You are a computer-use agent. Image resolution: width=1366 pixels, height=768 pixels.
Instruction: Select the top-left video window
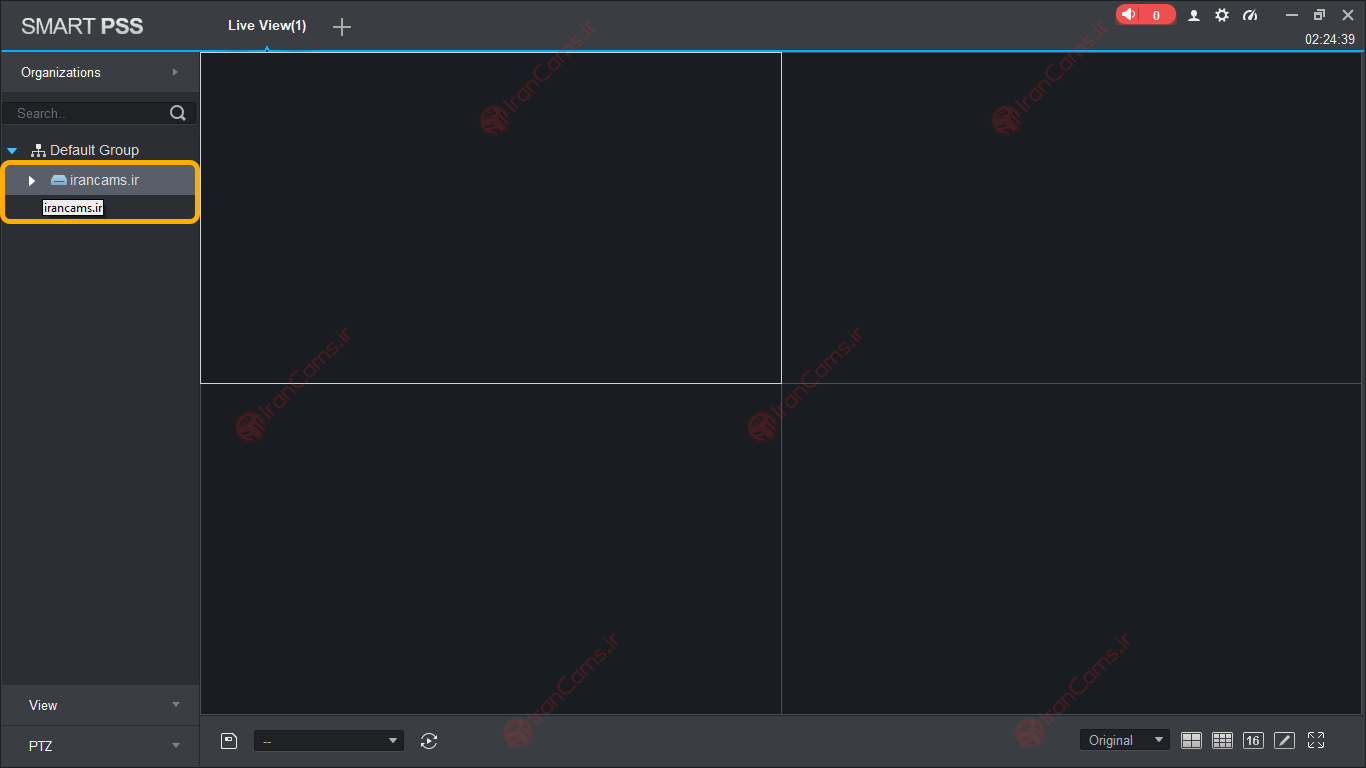click(x=491, y=218)
